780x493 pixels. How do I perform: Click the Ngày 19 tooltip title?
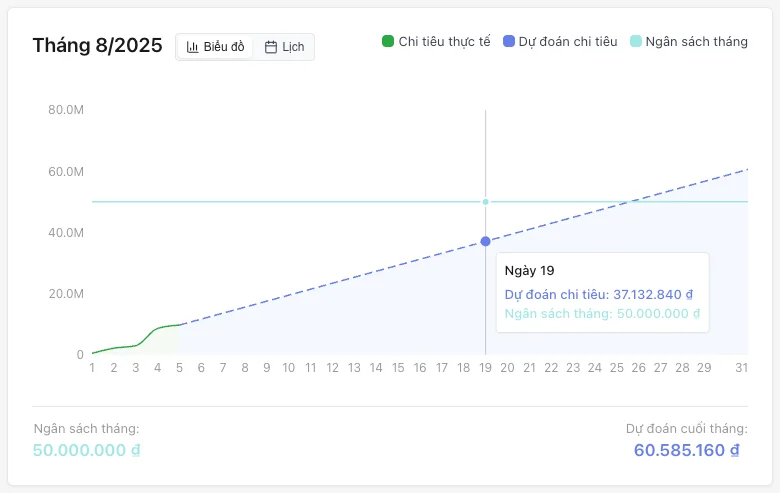point(529,270)
